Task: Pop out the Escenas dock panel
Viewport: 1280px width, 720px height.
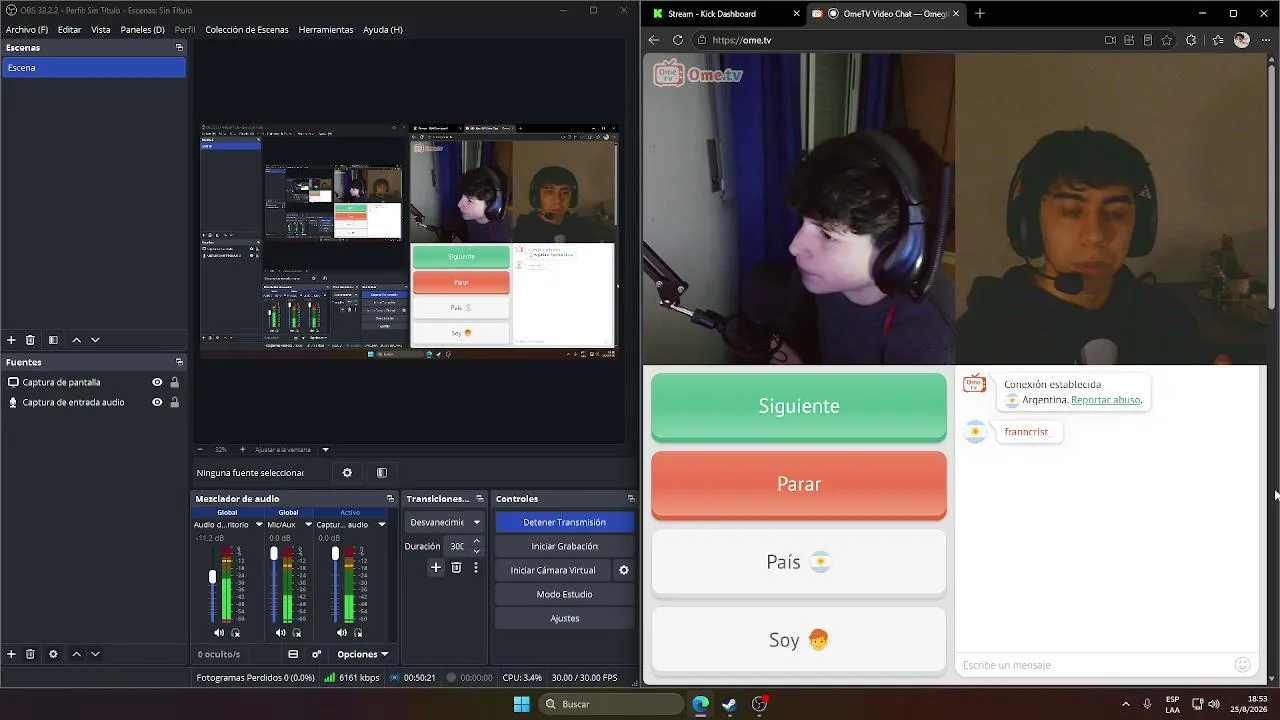Action: click(180, 48)
